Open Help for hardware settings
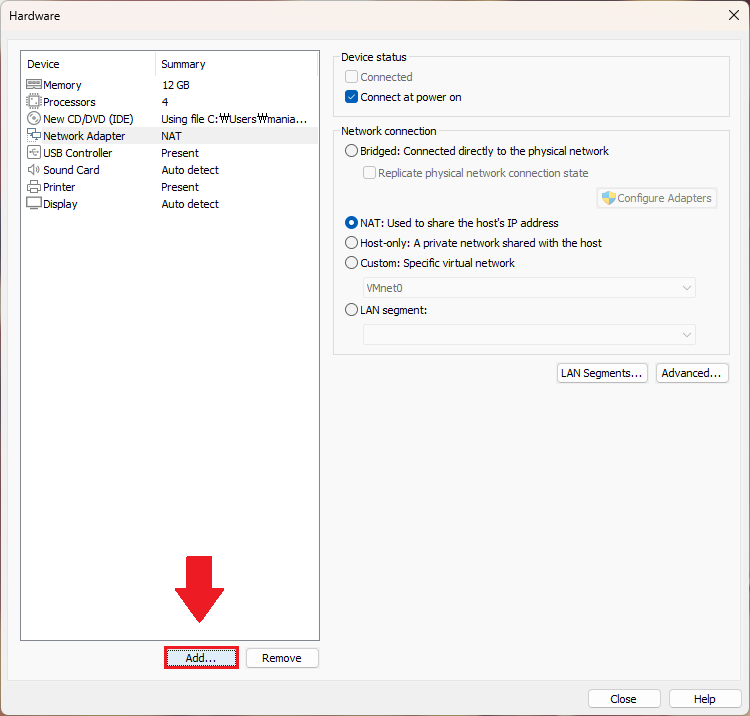 click(x=705, y=699)
